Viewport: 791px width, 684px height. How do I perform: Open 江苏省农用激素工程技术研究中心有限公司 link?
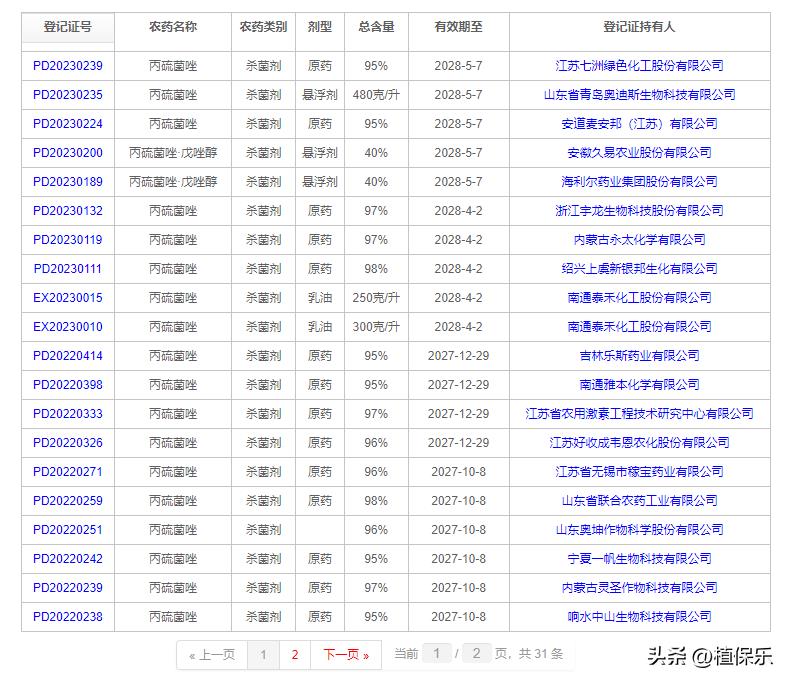pos(639,414)
